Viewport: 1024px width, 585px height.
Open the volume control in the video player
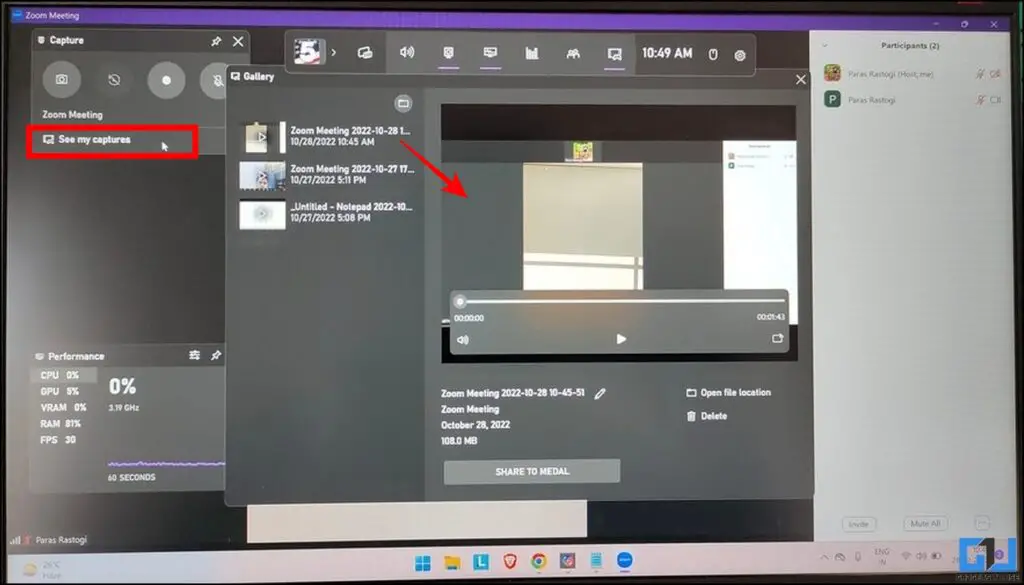click(462, 339)
